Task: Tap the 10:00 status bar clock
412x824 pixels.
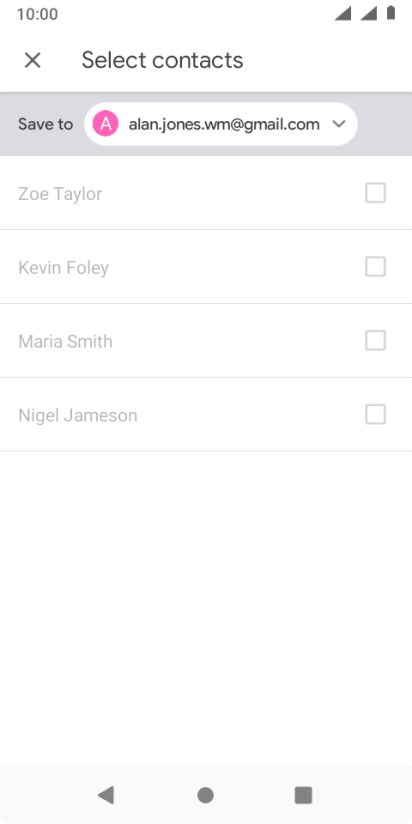Action: coord(37,14)
